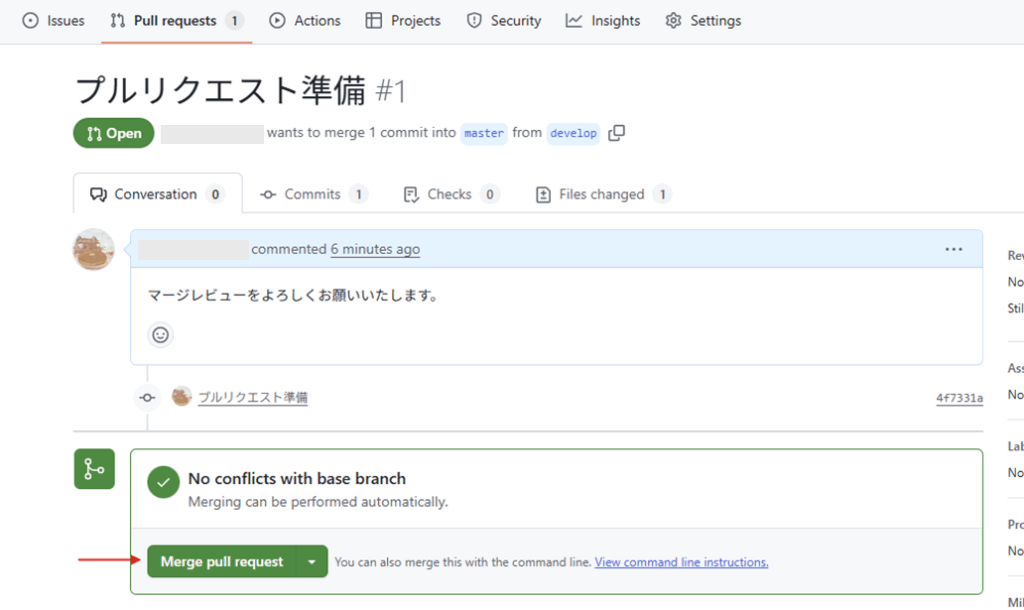Copy the develop branch name icon
The width and height of the screenshot is (1024, 610).
click(617, 133)
